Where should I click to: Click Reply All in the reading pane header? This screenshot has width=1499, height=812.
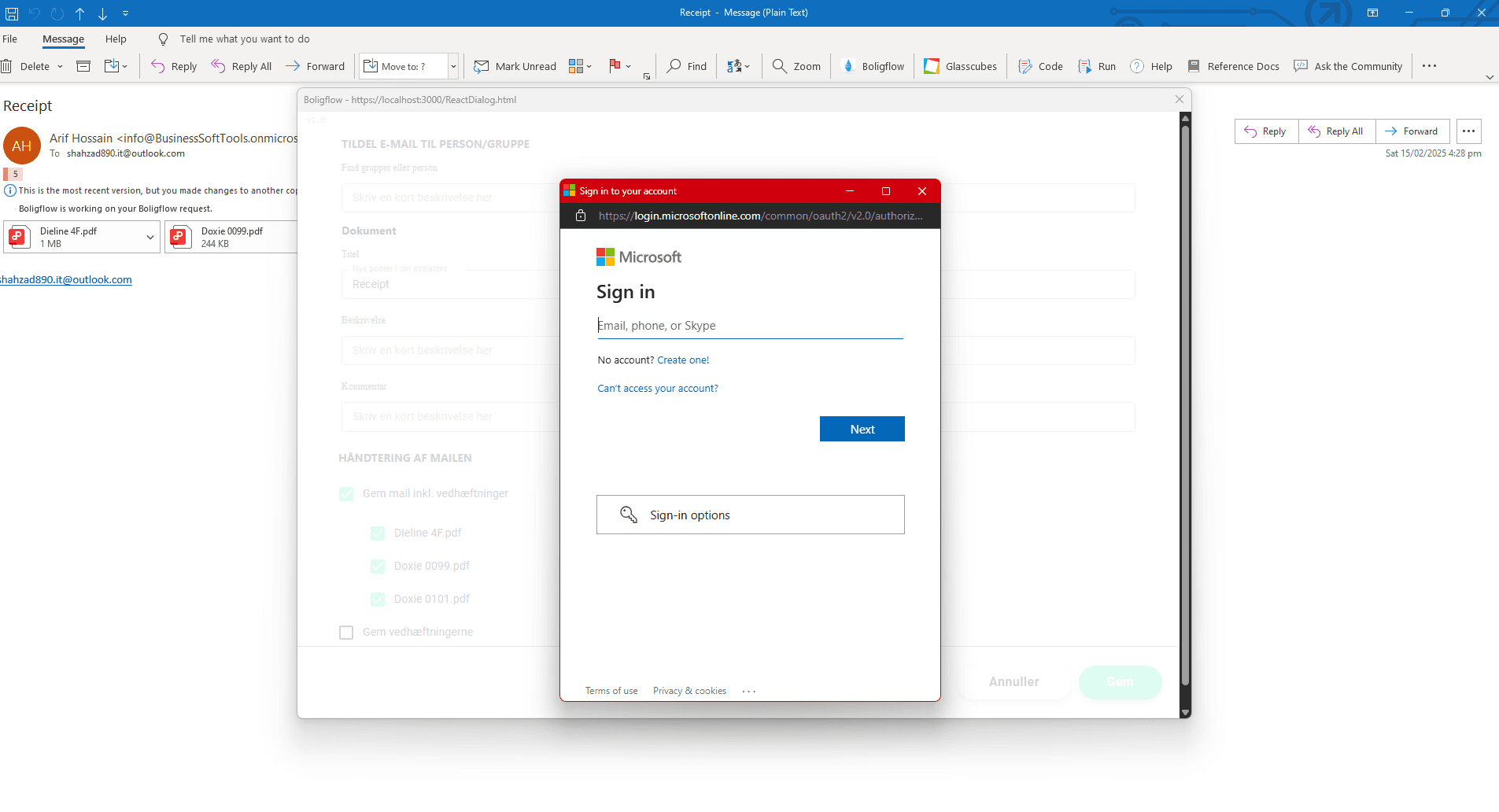[x=1336, y=131]
